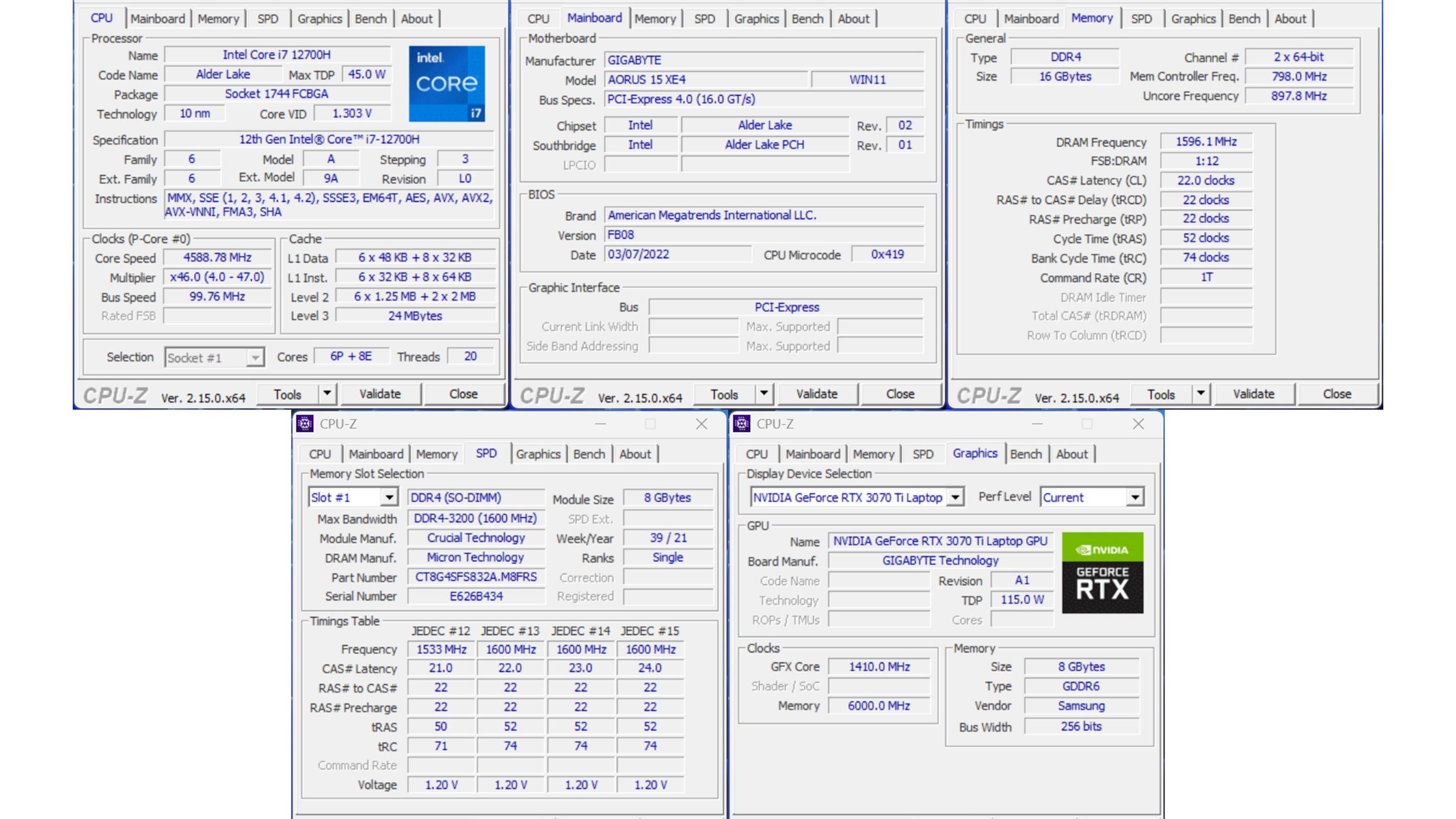The image size is (1456, 819).
Task: Click the part number "CT8G4SFS832A.M8FRS"
Action: [476, 577]
